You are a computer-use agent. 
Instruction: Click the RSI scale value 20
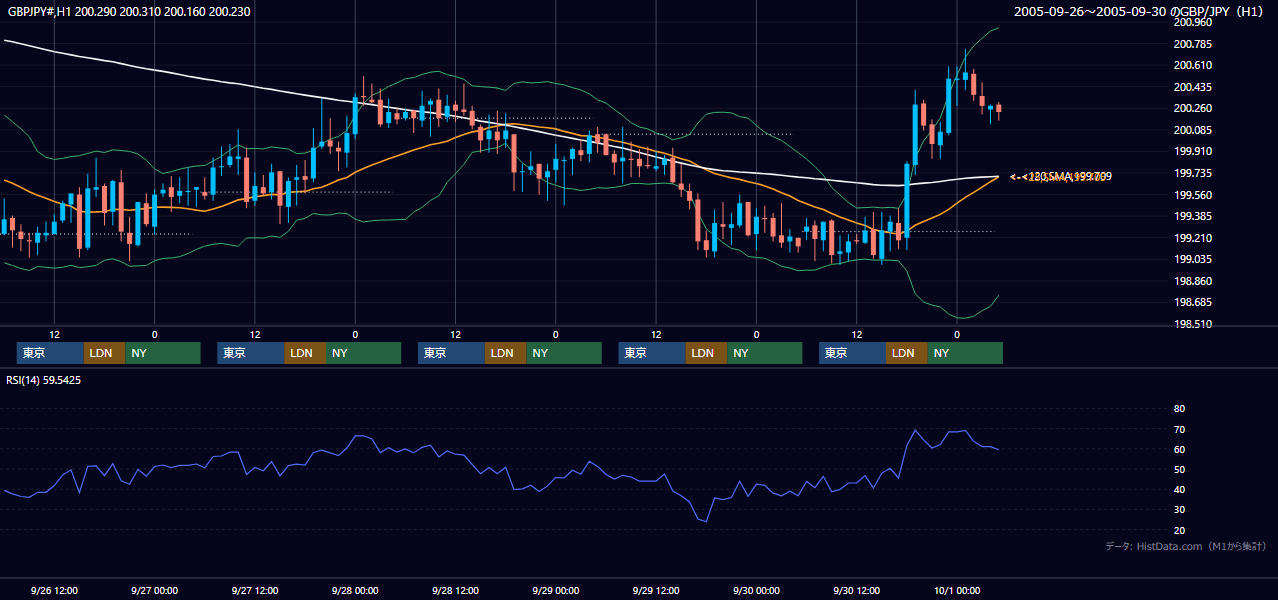click(x=1179, y=530)
